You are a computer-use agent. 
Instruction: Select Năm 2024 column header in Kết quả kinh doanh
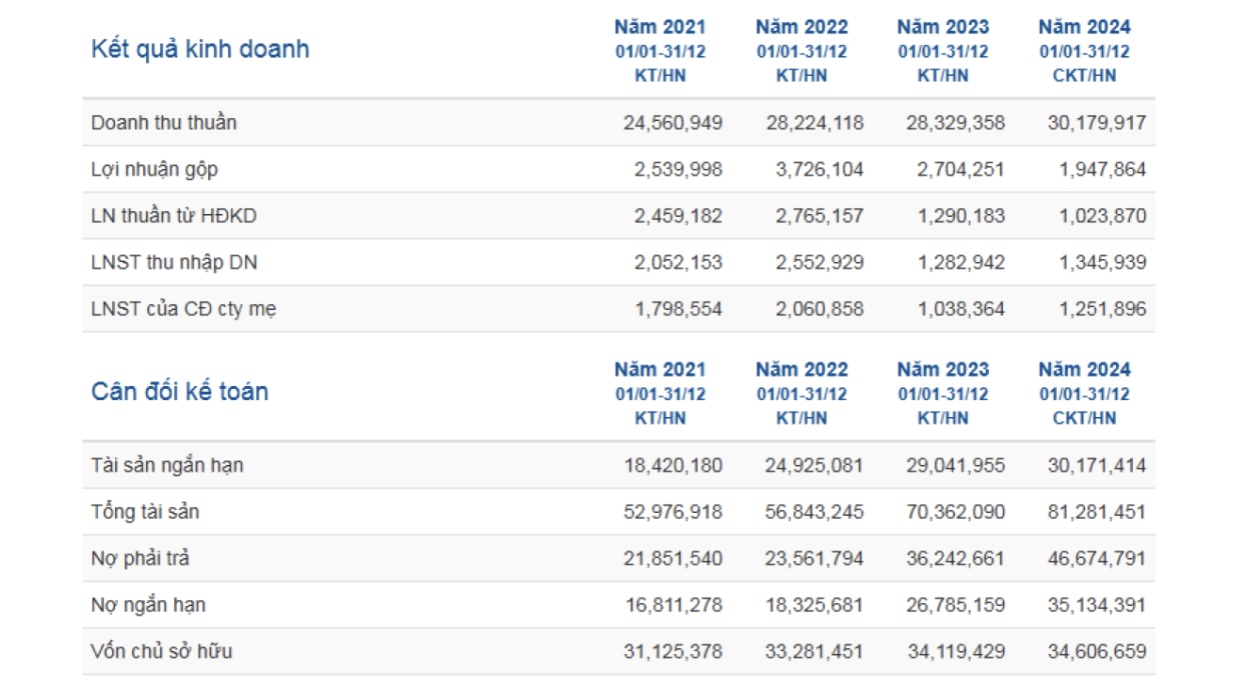[x=1084, y=27]
